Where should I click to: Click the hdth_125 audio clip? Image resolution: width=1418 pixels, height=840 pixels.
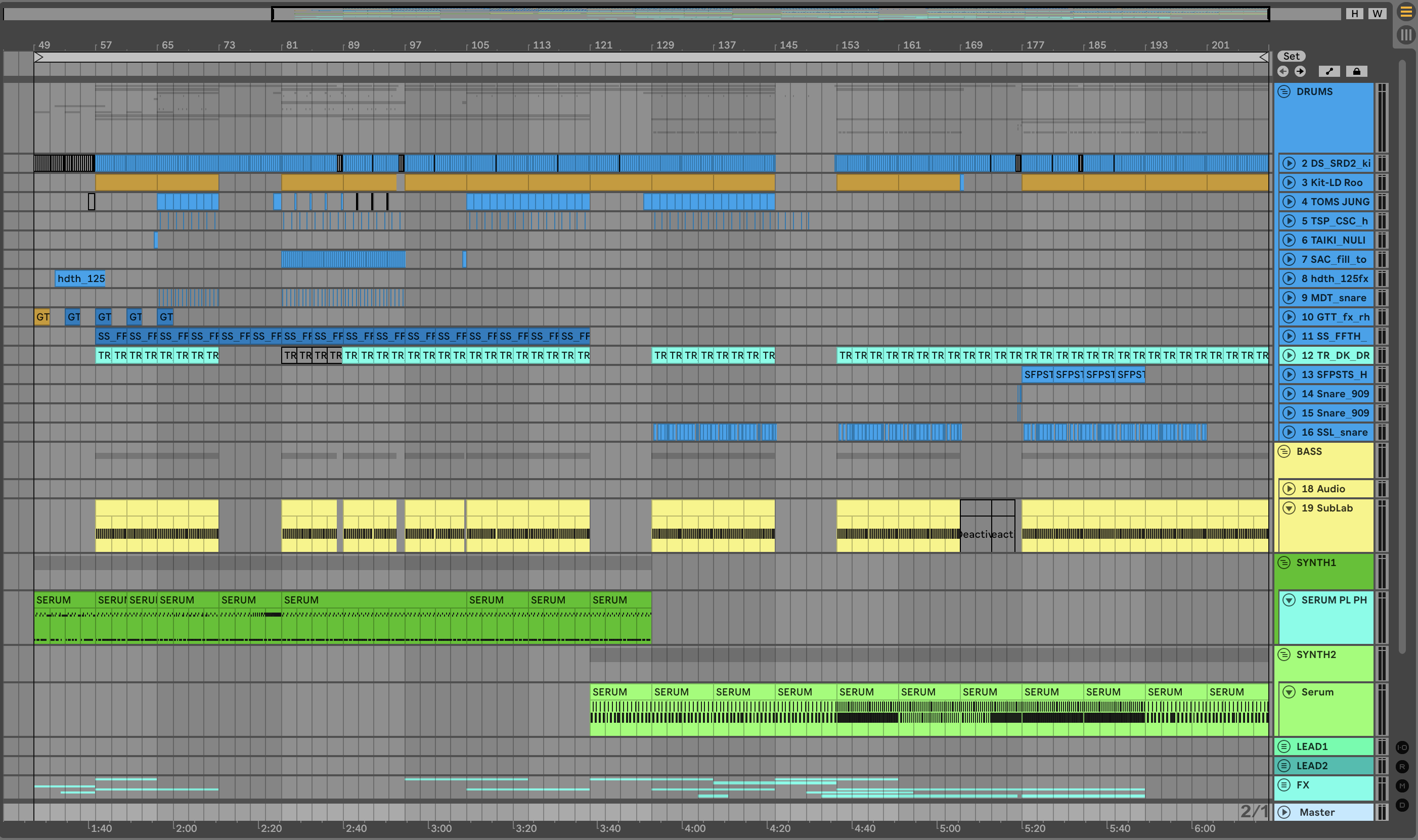point(80,278)
